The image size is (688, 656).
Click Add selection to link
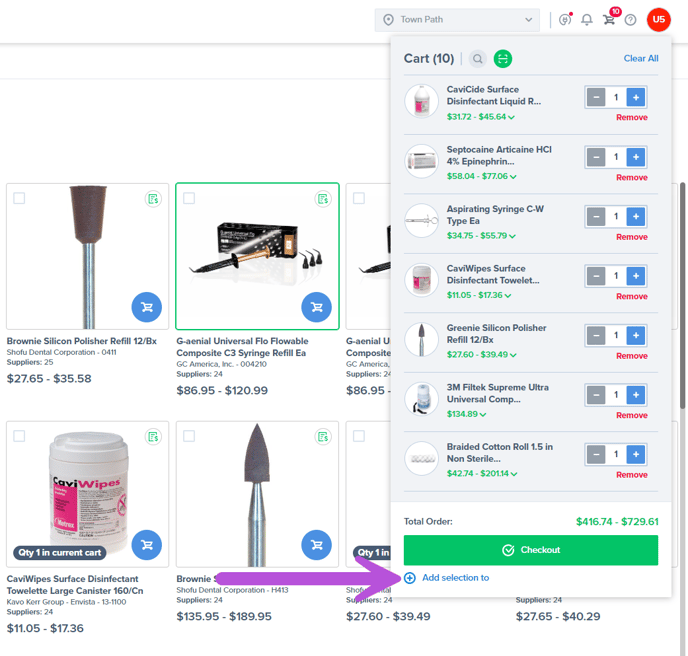446,578
